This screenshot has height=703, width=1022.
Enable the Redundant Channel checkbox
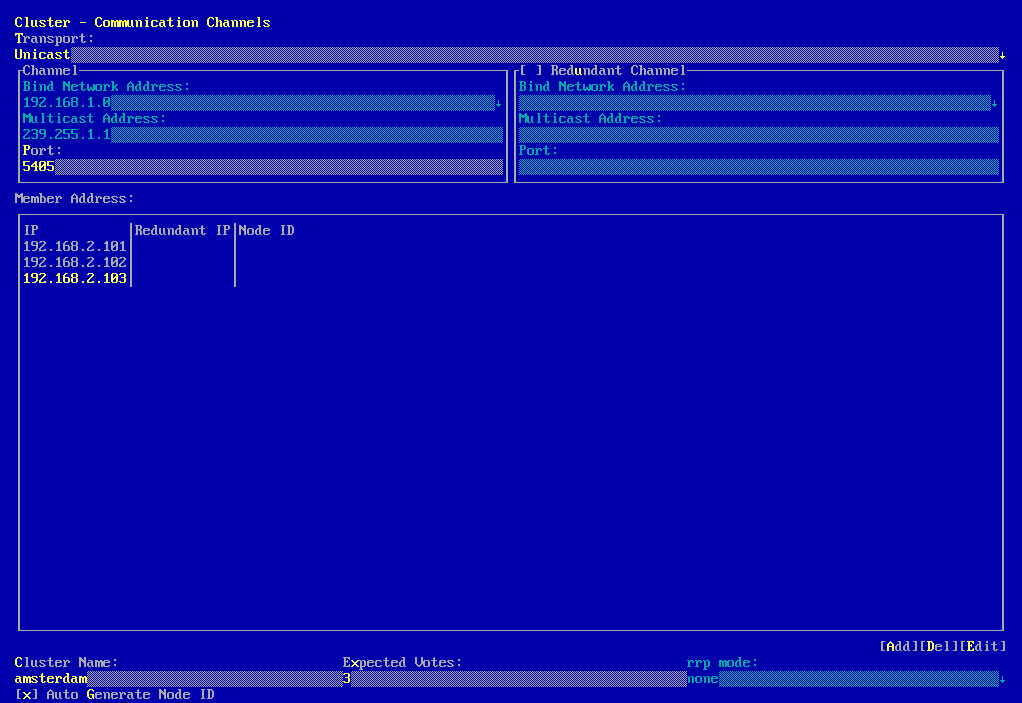click(x=530, y=71)
